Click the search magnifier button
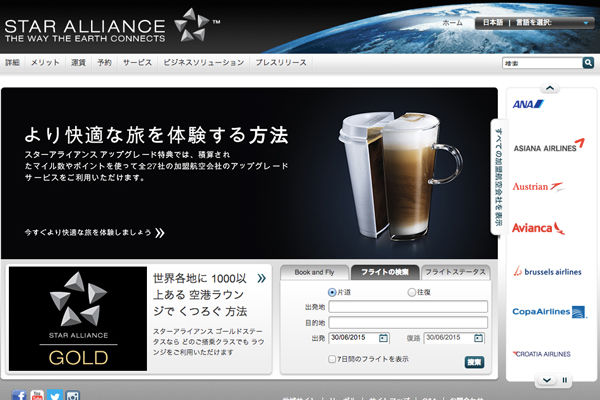This screenshot has width=600, height=400. [588, 62]
